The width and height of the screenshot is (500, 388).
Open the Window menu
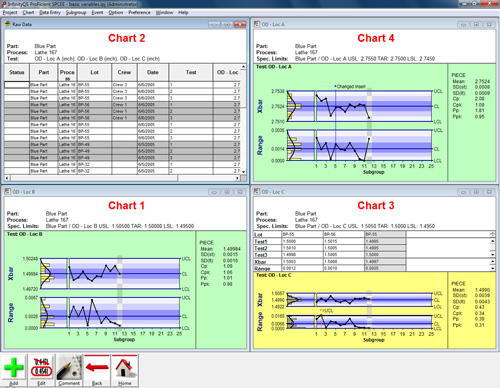[x=164, y=12]
